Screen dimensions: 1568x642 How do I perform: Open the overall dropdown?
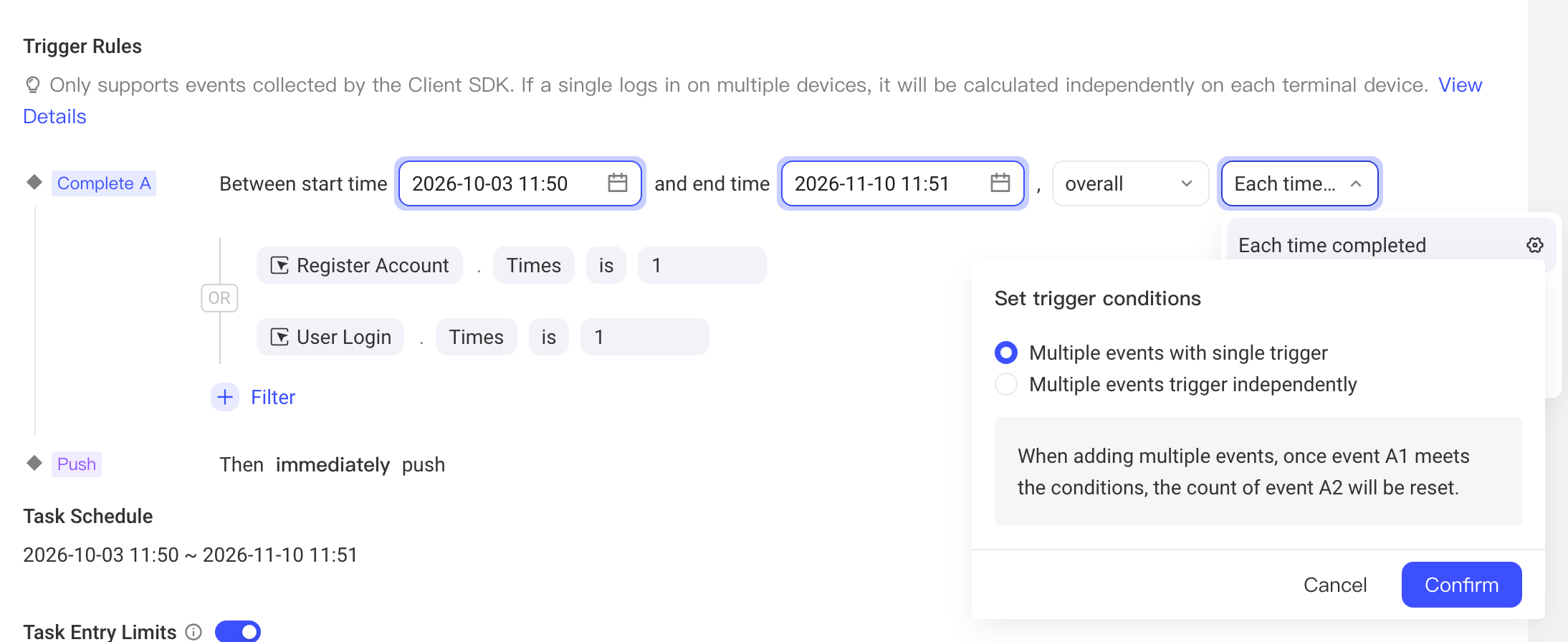point(1130,183)
